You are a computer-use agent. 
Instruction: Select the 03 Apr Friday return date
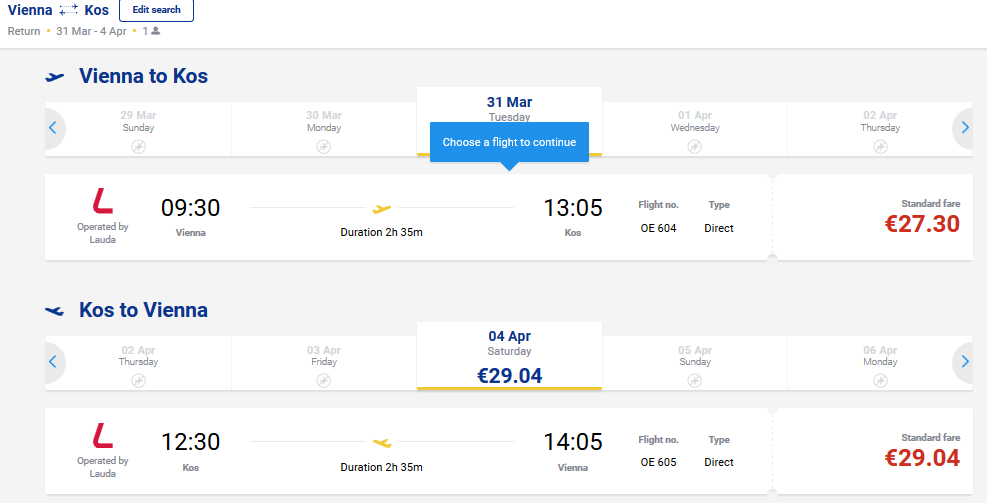coord(324,363)
